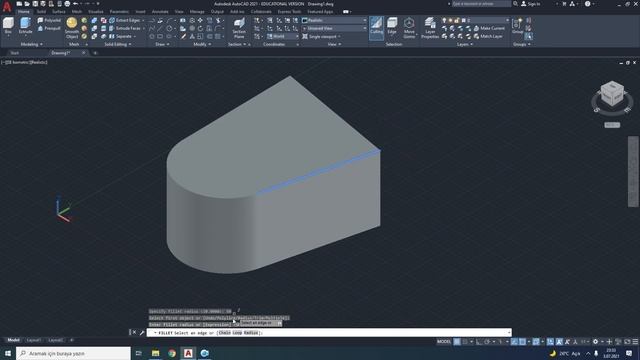Click the workspace switching gear icon
The height and width of the screenshot is (360, 640).
click(596, 342)
